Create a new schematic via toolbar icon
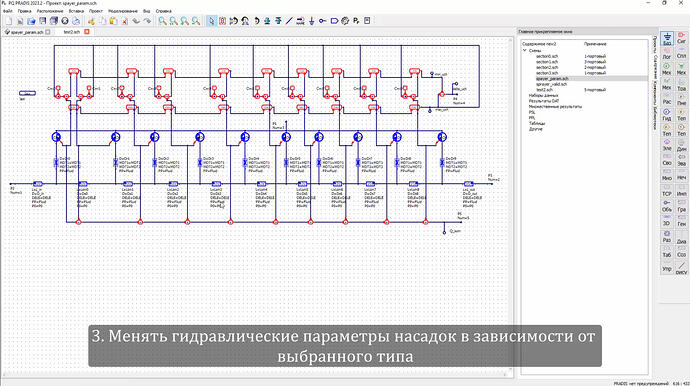The height and width of the screenshot is (386, 690). click(9, 21)
